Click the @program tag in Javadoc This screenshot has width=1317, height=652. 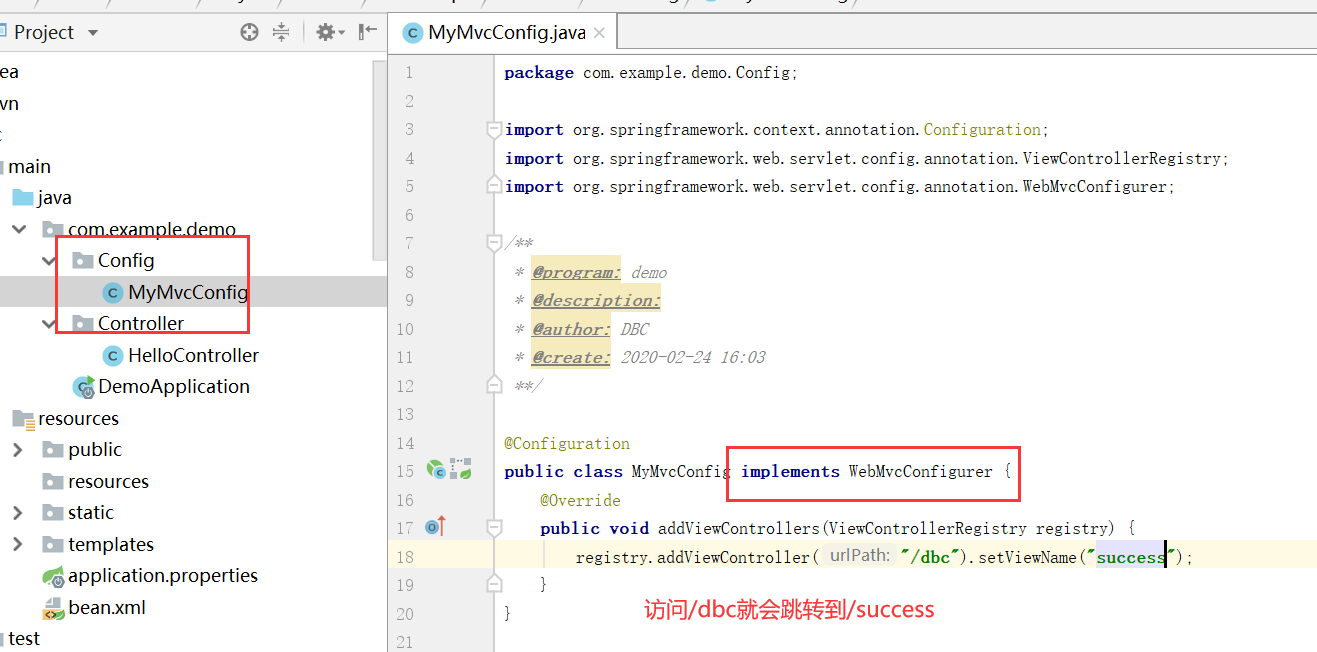tap(576, 272)
